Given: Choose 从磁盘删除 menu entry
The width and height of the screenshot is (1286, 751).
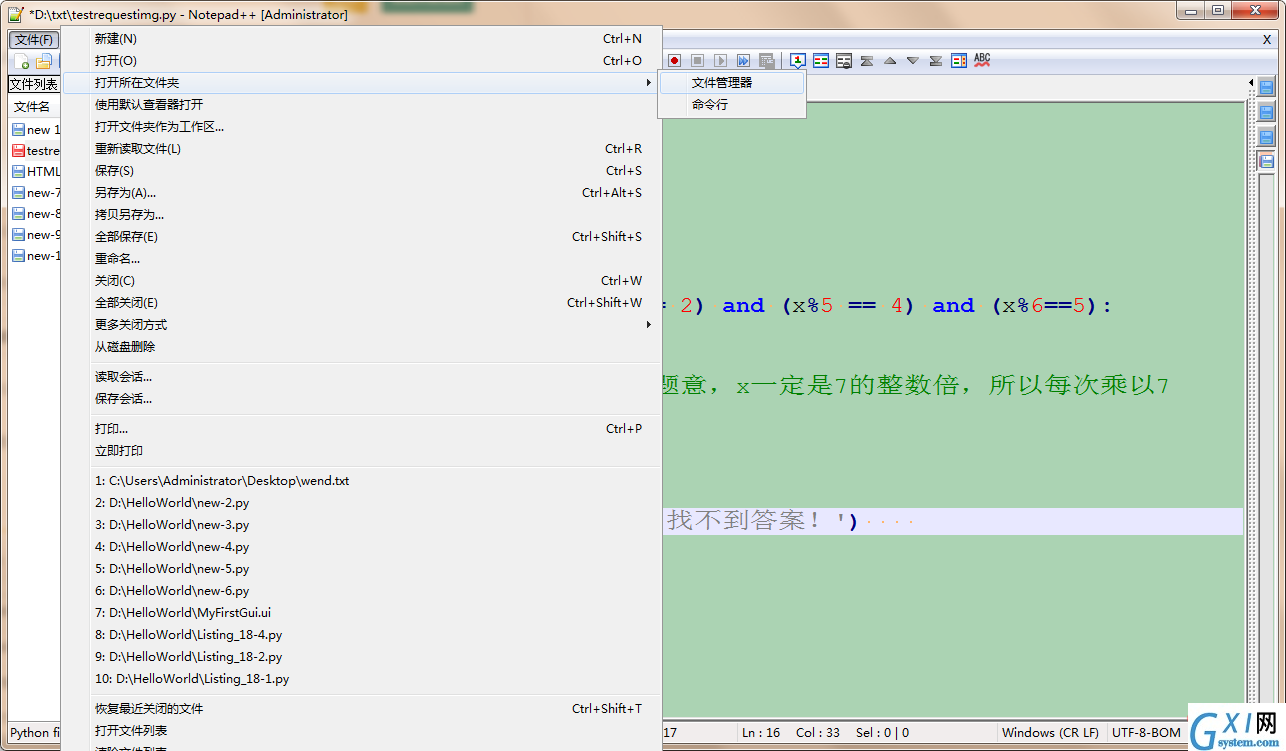Looking at the screenshot, I should 362,347.
